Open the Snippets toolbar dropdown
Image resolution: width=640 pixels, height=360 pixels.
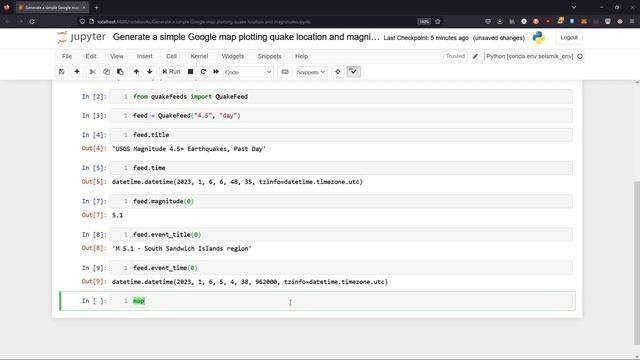point(311,72)
